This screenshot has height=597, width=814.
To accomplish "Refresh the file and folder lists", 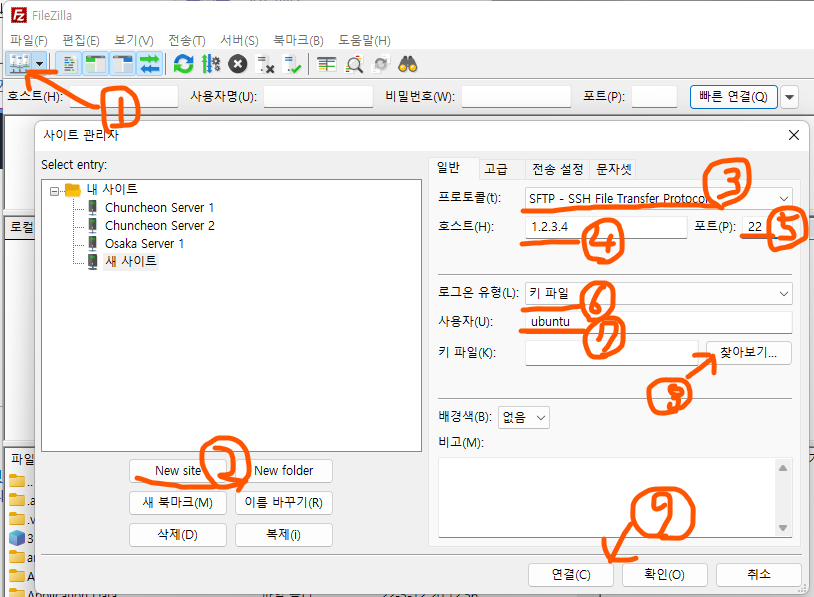I will [x=183, y=64].
